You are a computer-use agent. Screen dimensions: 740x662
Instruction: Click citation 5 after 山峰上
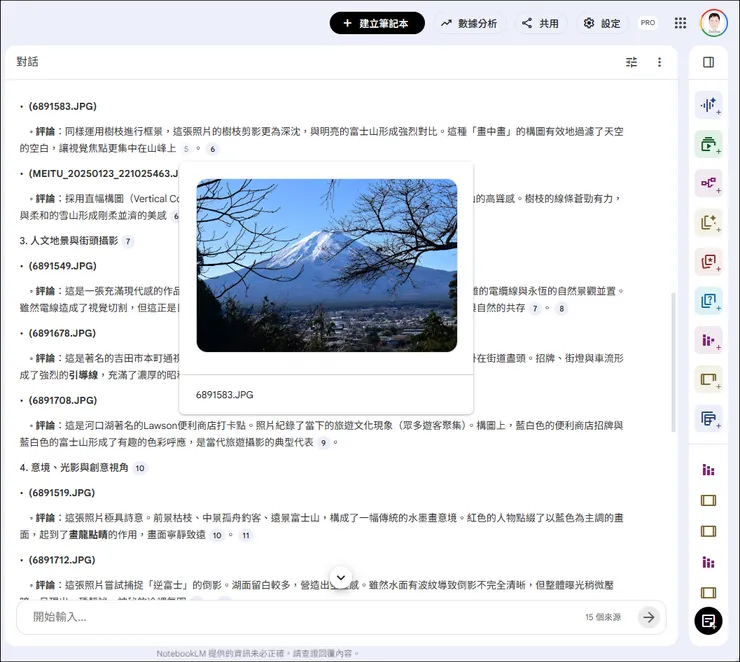pyautogui.click(x=186, y=149)
